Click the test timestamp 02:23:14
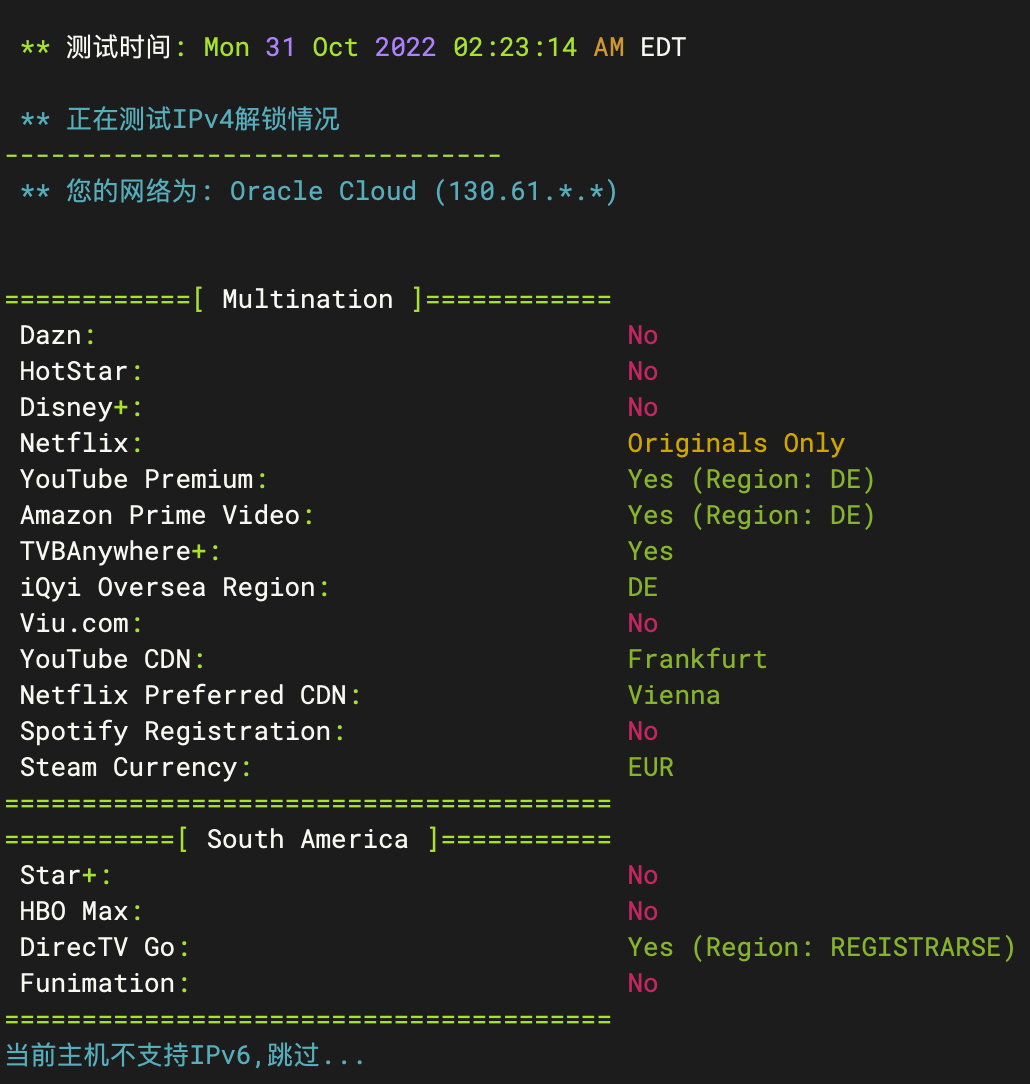 [515, 47]
